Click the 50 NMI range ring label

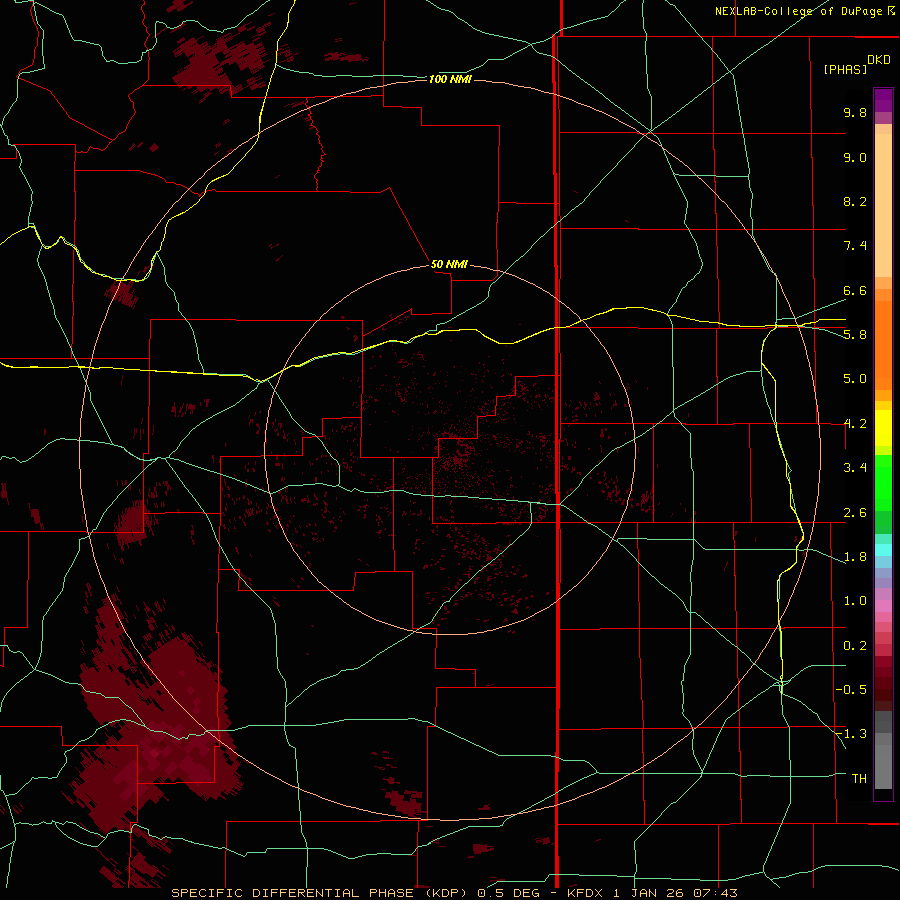coord(449,264)
